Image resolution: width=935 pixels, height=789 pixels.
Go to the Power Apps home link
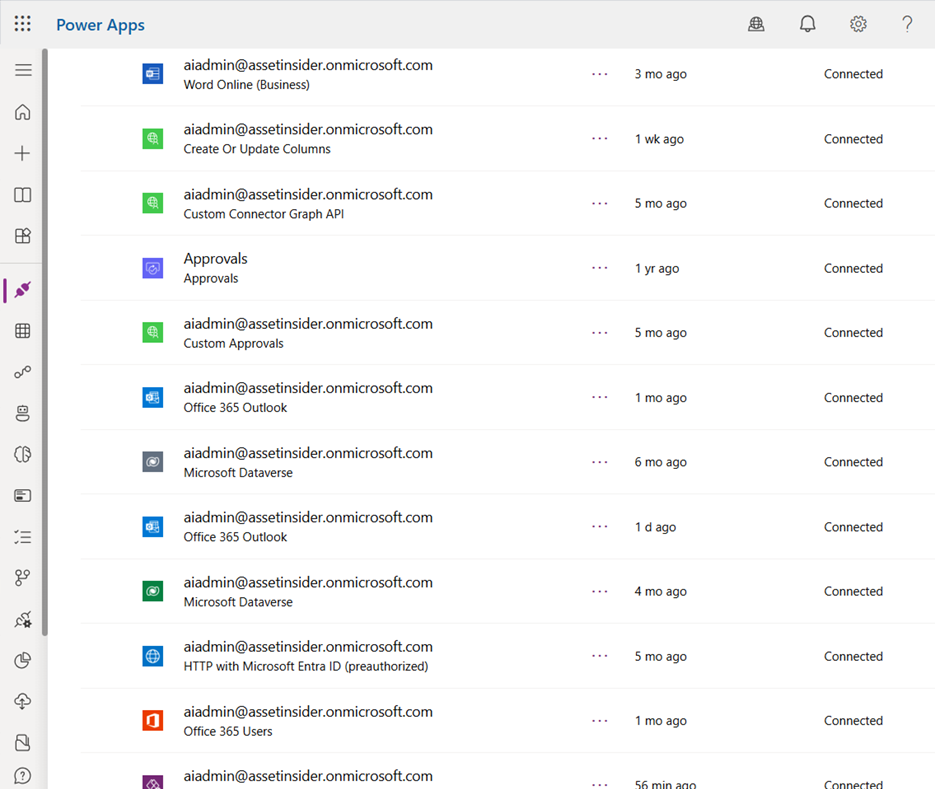pos(100,25)
